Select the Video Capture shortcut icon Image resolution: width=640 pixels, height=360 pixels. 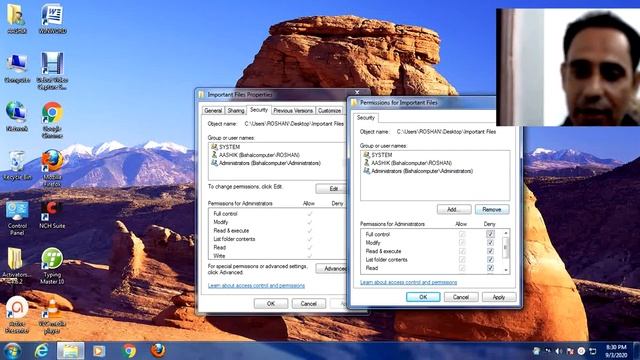click(52, 71)
